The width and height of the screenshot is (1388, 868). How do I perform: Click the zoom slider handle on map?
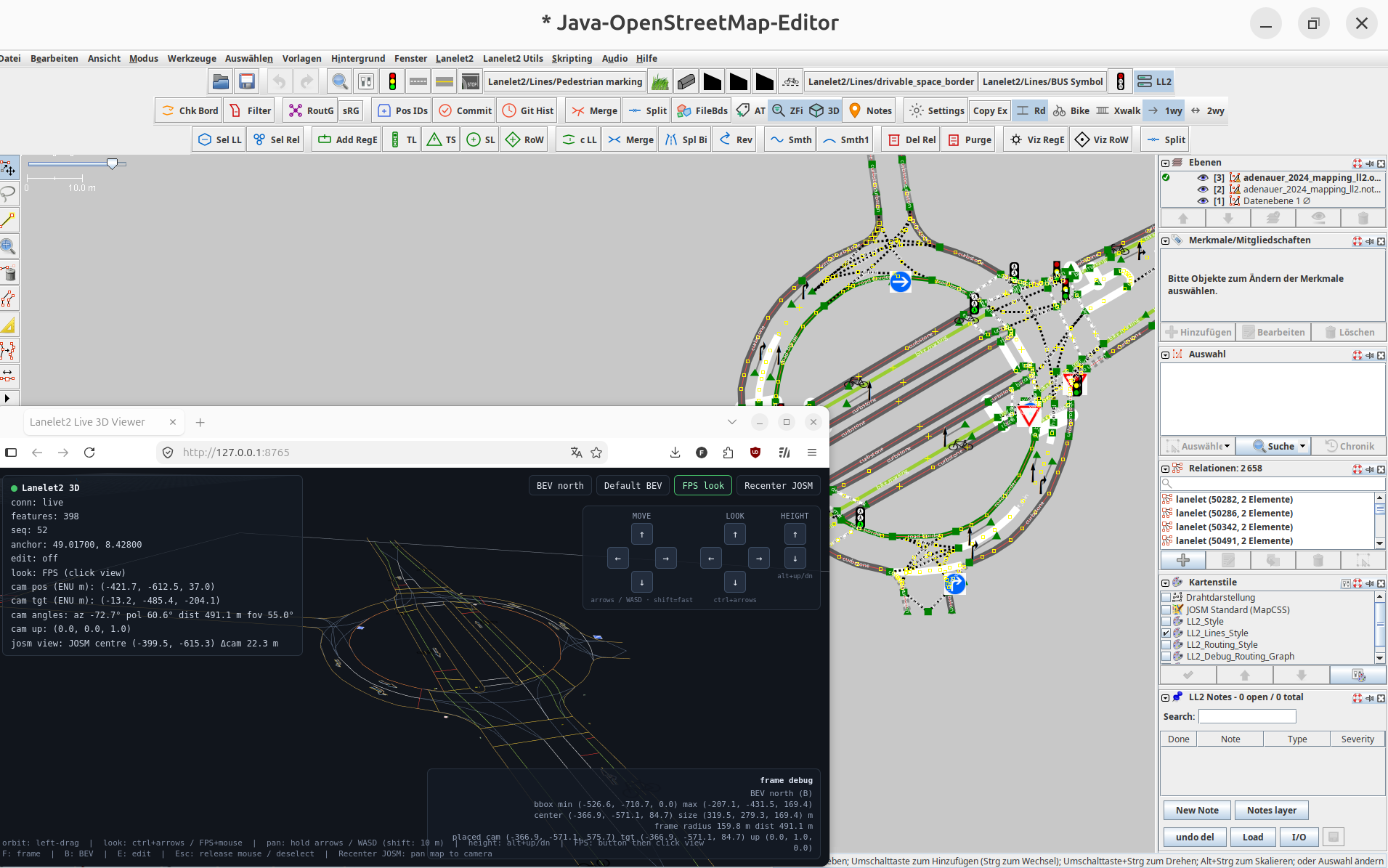[112, 163]
